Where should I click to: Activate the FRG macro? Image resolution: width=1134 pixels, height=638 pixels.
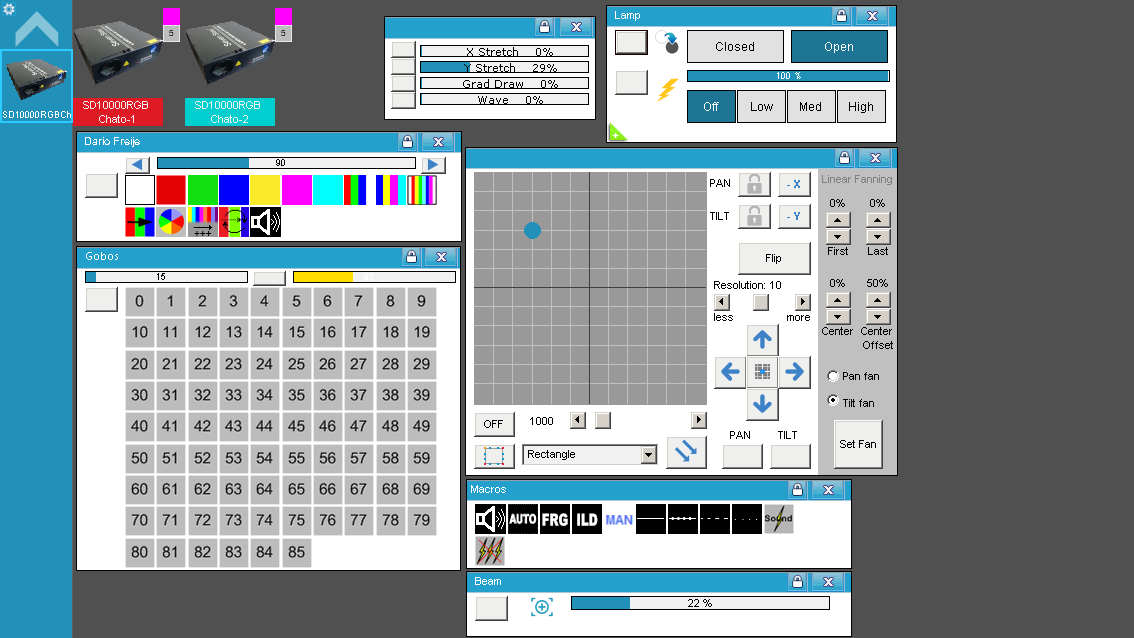click(x=555, y=519)
